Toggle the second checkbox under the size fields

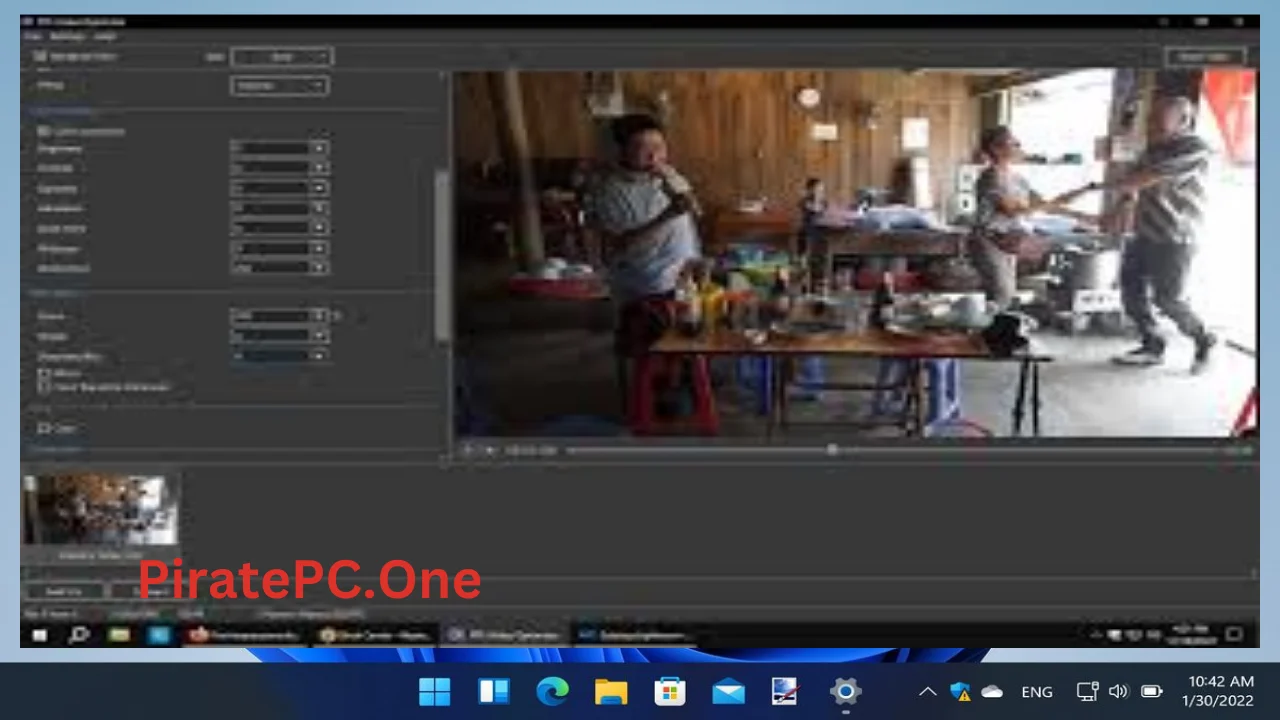pyautogui.click(x=43, y=386)
